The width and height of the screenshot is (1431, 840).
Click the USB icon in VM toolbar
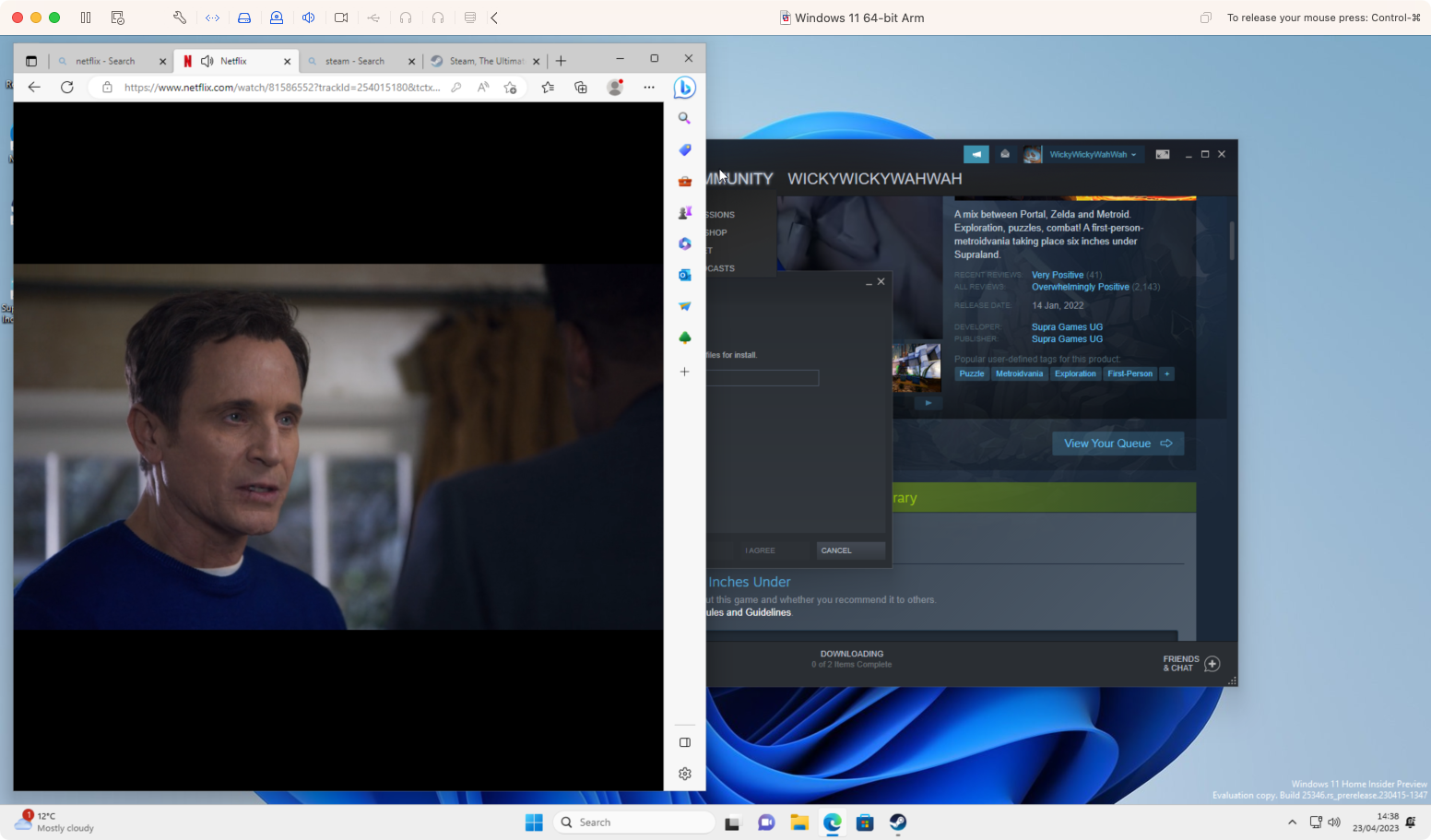[373, 18]
